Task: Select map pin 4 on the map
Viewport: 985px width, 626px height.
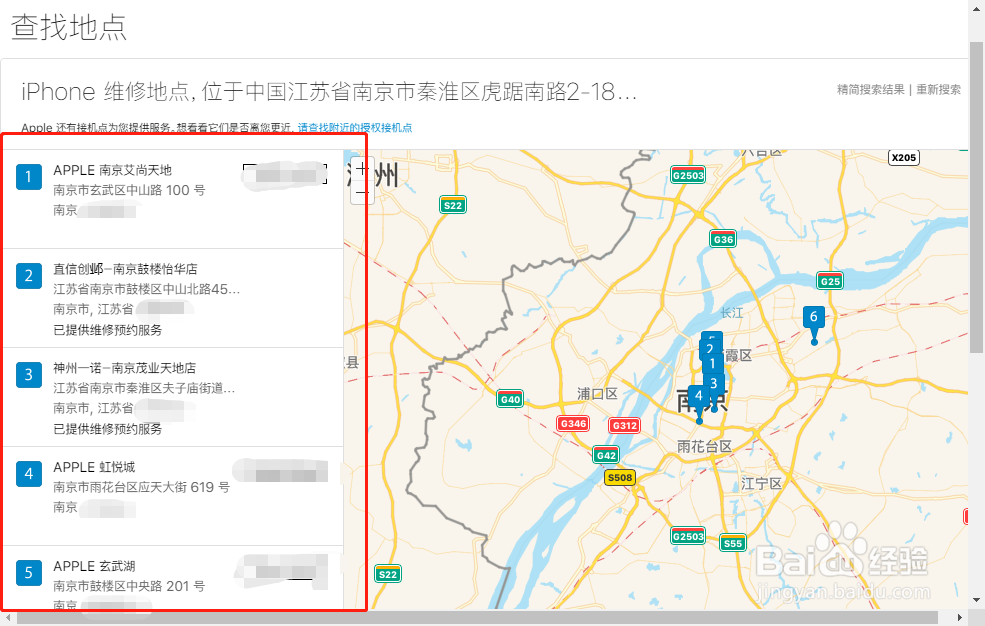Action: (x=698, y=396)
